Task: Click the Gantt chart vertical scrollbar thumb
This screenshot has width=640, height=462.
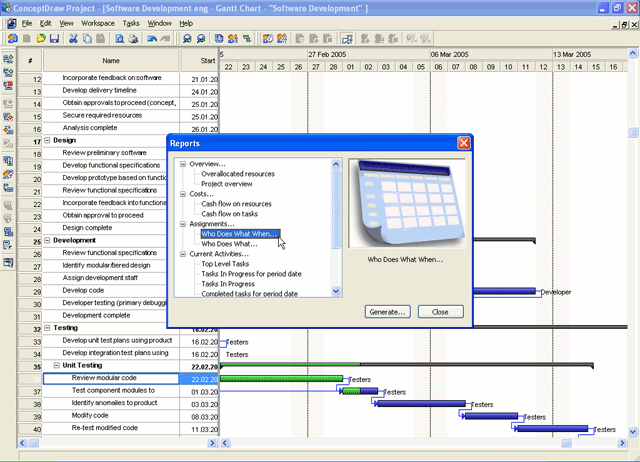Action: tap(633, 132)
